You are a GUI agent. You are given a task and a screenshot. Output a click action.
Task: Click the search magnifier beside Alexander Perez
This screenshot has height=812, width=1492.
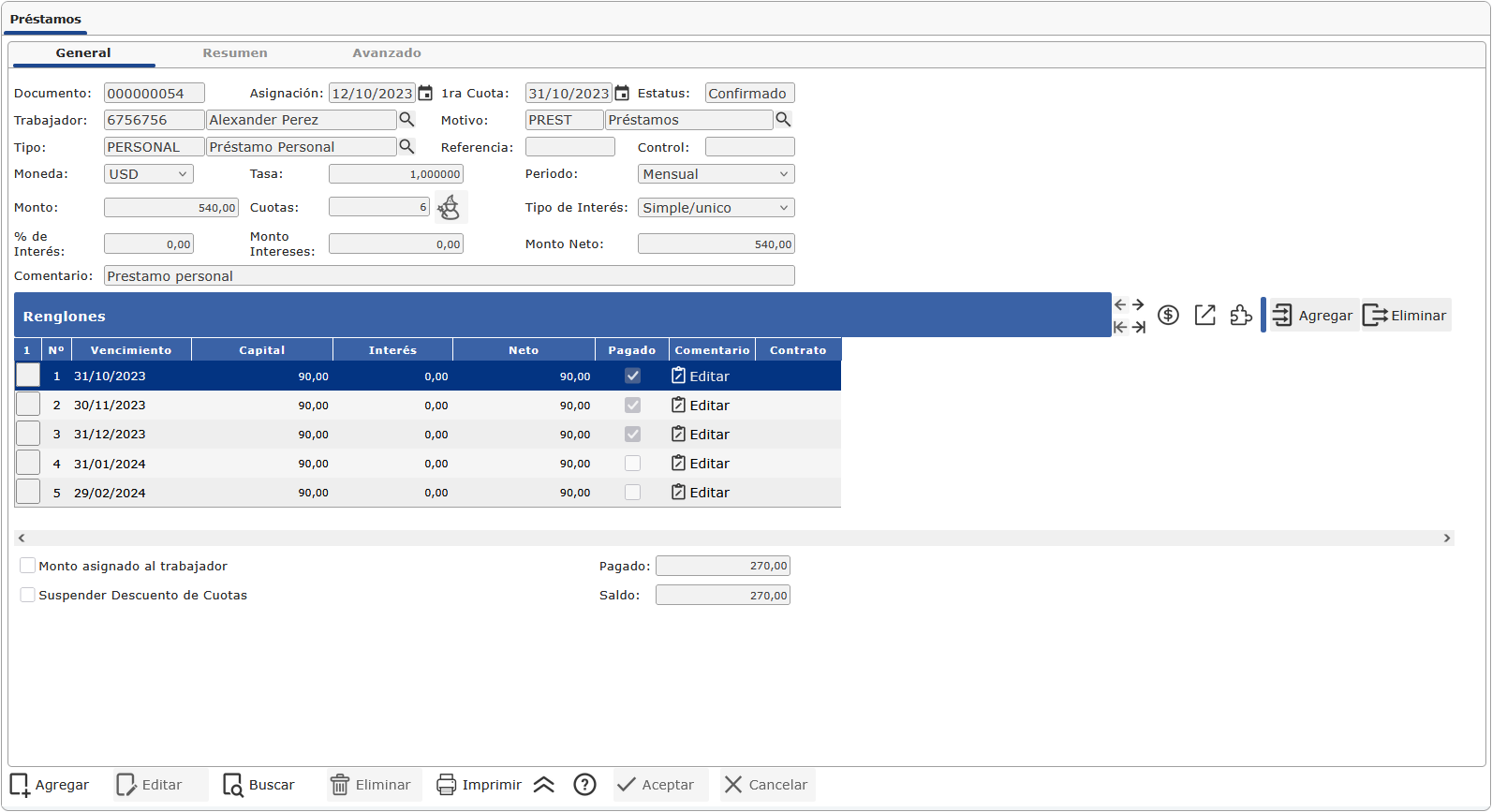[x=406, y=120]
